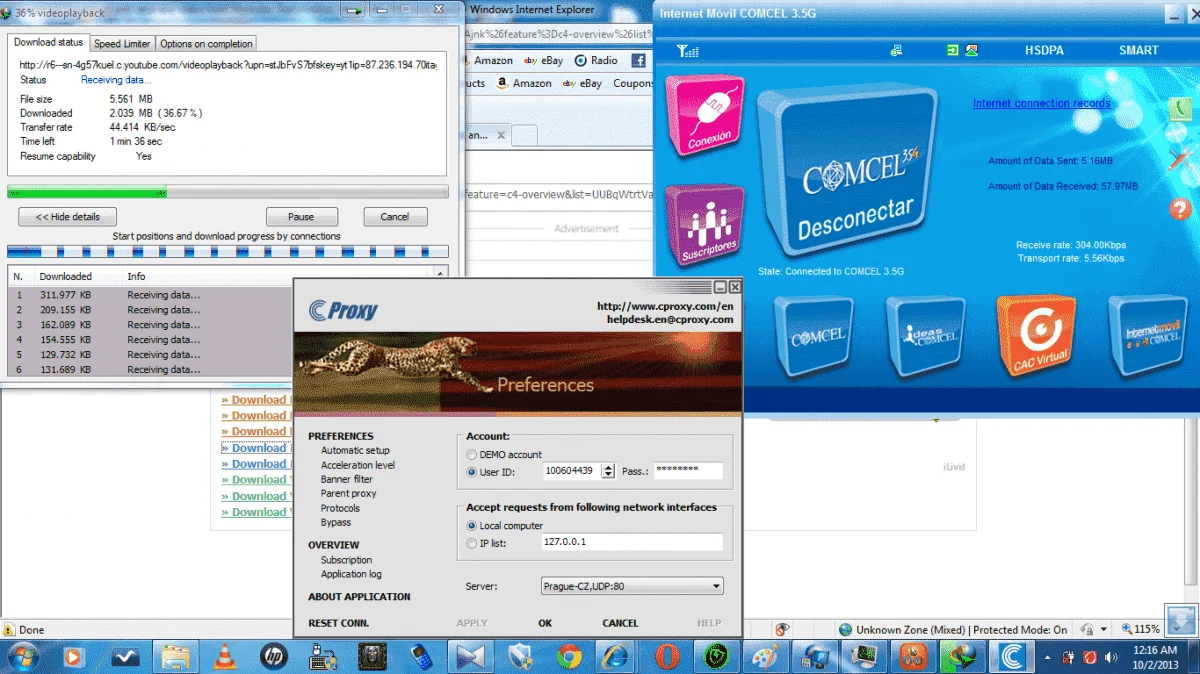Click RESET CONN. in CProxy
Image resolution: width=1200 pixels, height=674 pixels.
click(x=338, y=623)
